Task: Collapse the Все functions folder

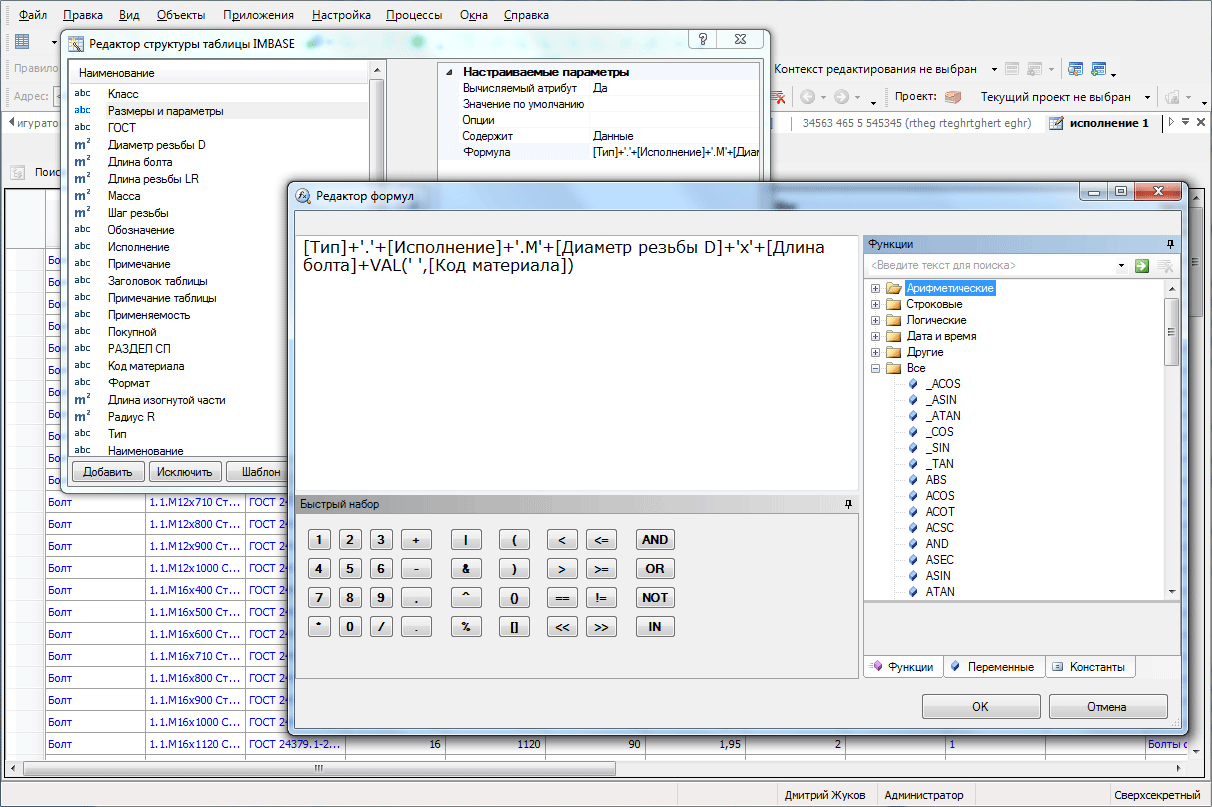Action: click(x=876, y=368)
